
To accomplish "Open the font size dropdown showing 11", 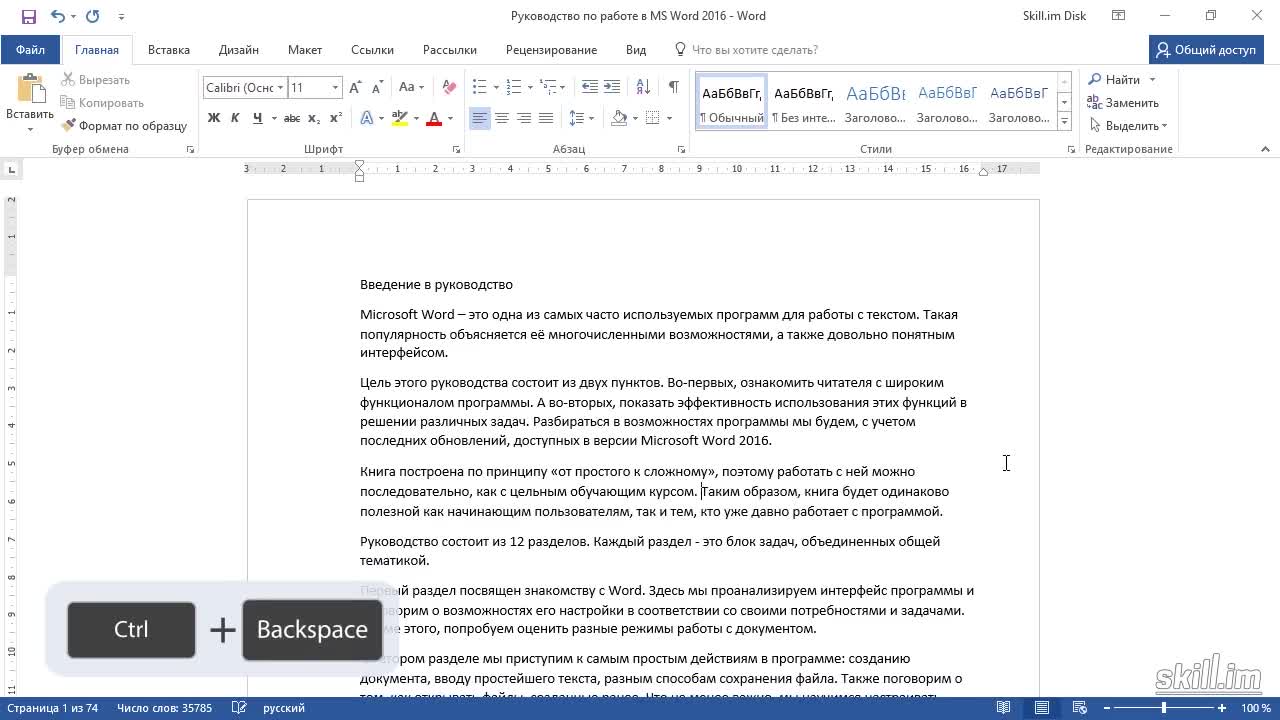I will tap(336, 88).
